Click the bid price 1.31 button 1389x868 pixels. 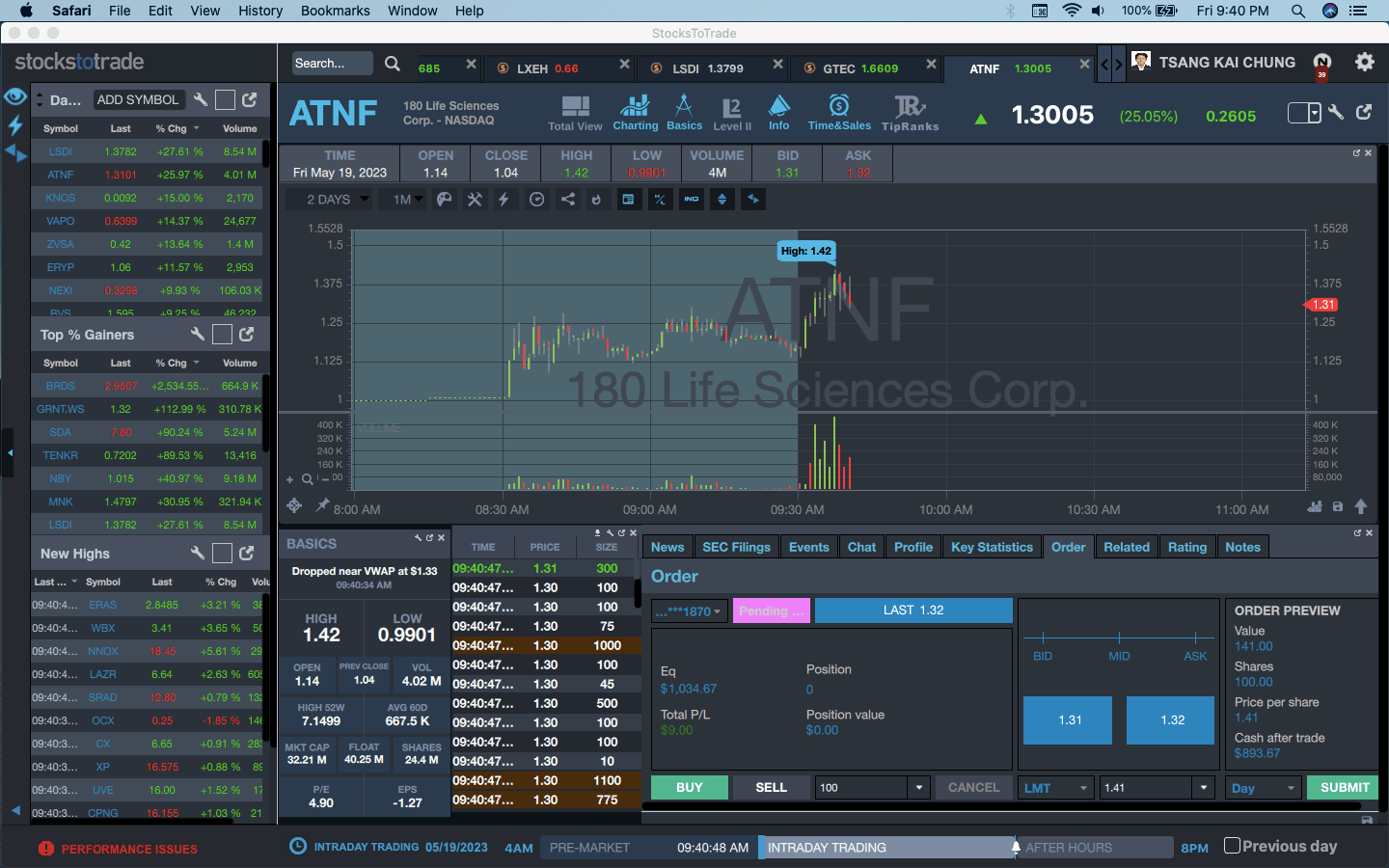pos(1069,720)
